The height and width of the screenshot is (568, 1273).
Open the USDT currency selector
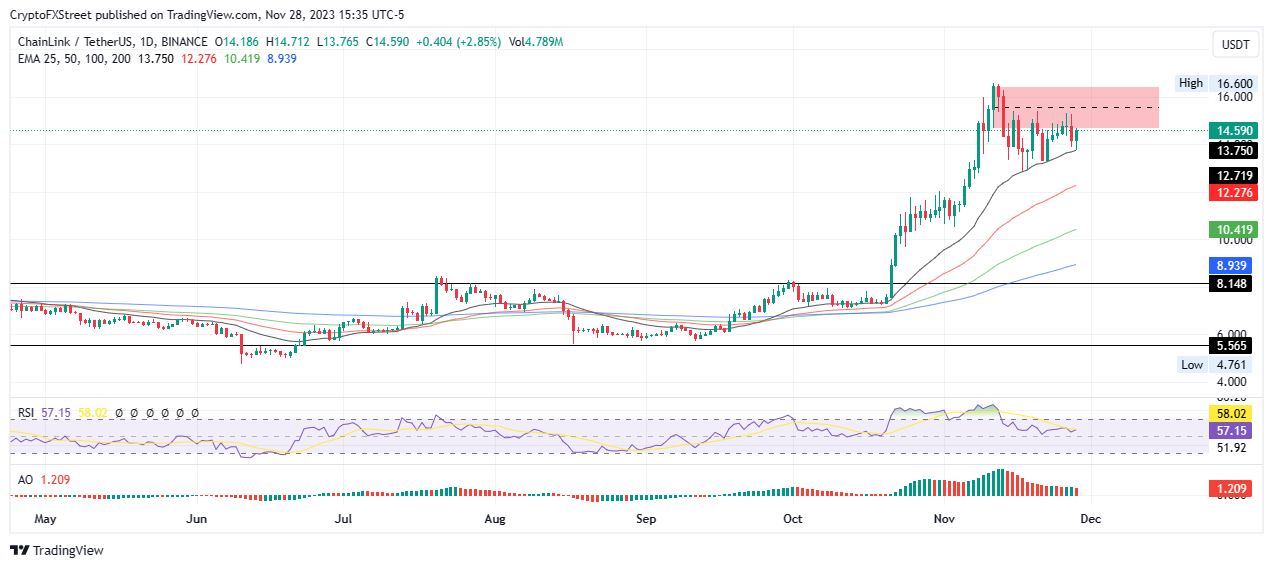coord(1235,45)
